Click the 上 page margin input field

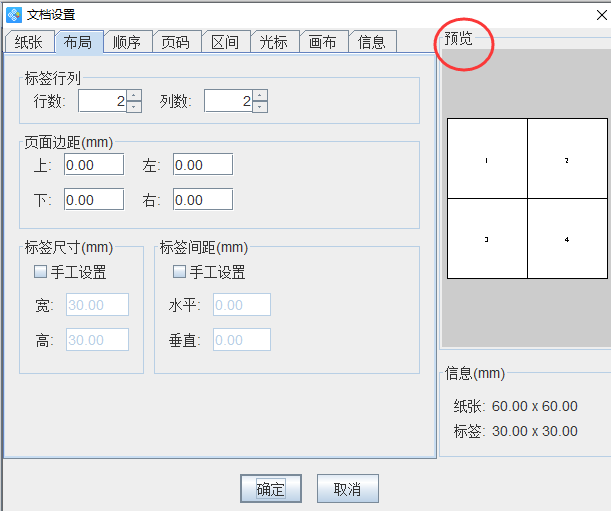pos(94,165)
